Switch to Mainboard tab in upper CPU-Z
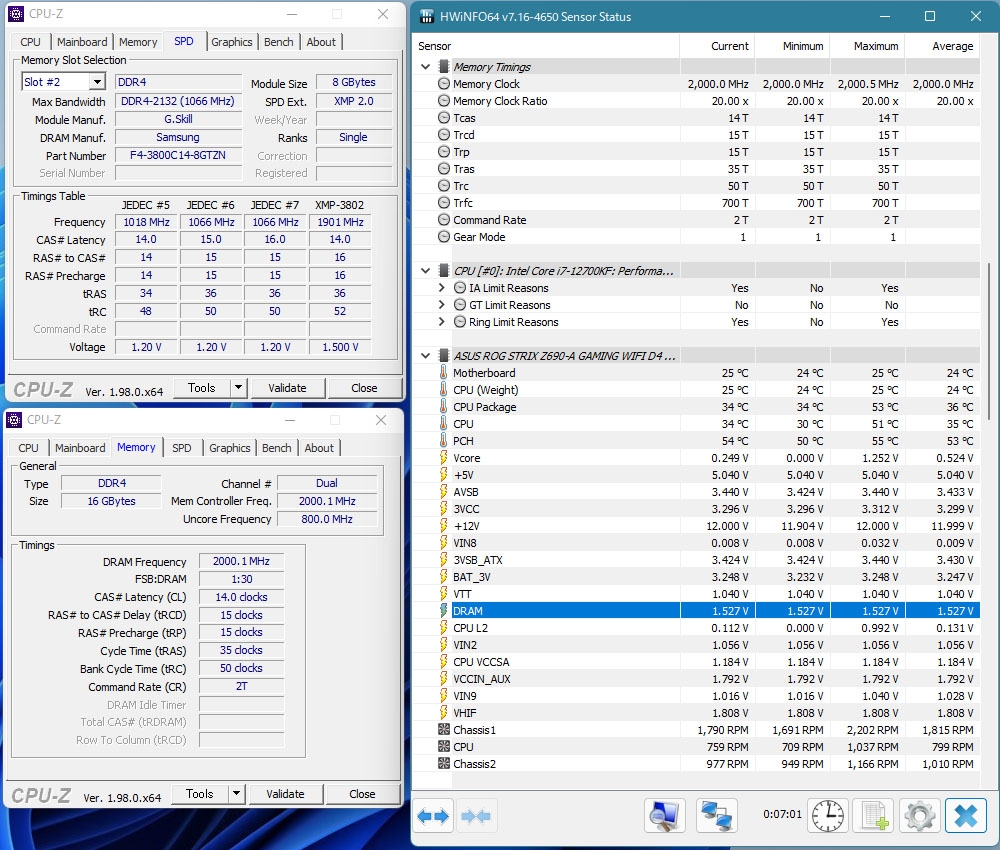 [x=82, y=41]
